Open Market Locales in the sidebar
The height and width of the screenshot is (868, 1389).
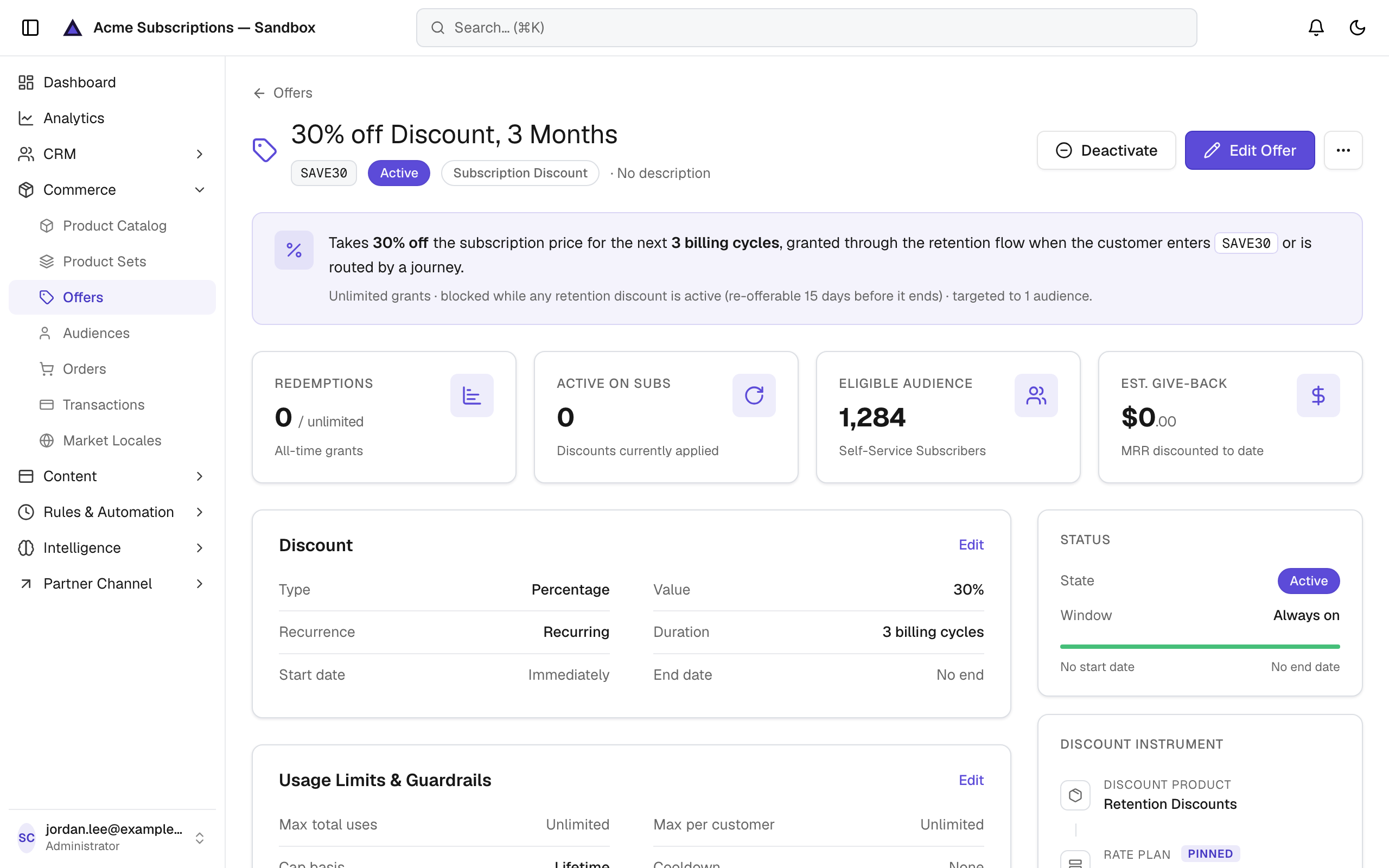point(112,441)
